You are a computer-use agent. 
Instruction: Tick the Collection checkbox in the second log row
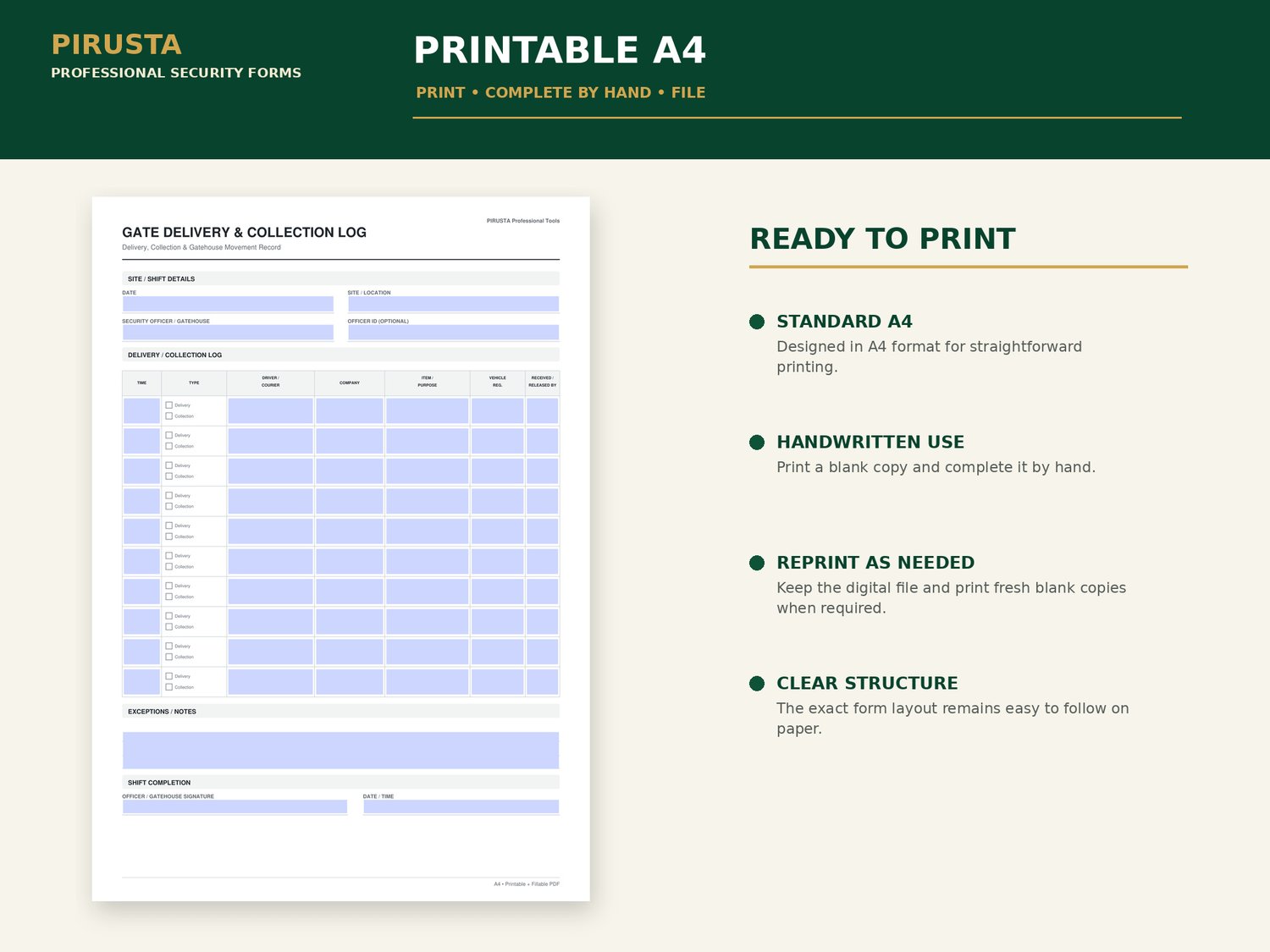tap(168, 446)
